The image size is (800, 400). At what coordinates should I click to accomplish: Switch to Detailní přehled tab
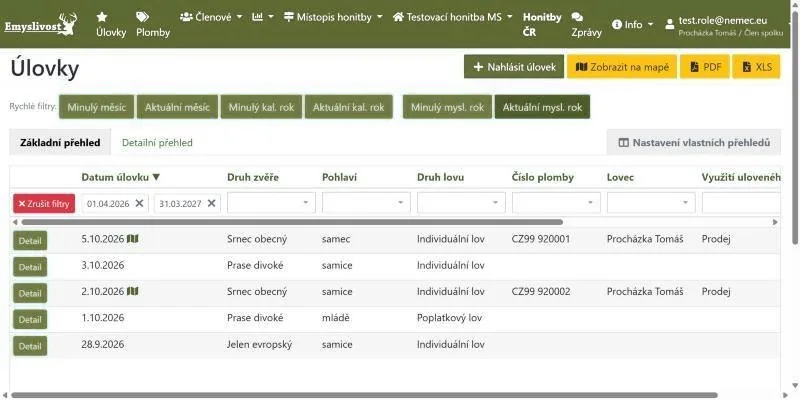pos(157,143)
